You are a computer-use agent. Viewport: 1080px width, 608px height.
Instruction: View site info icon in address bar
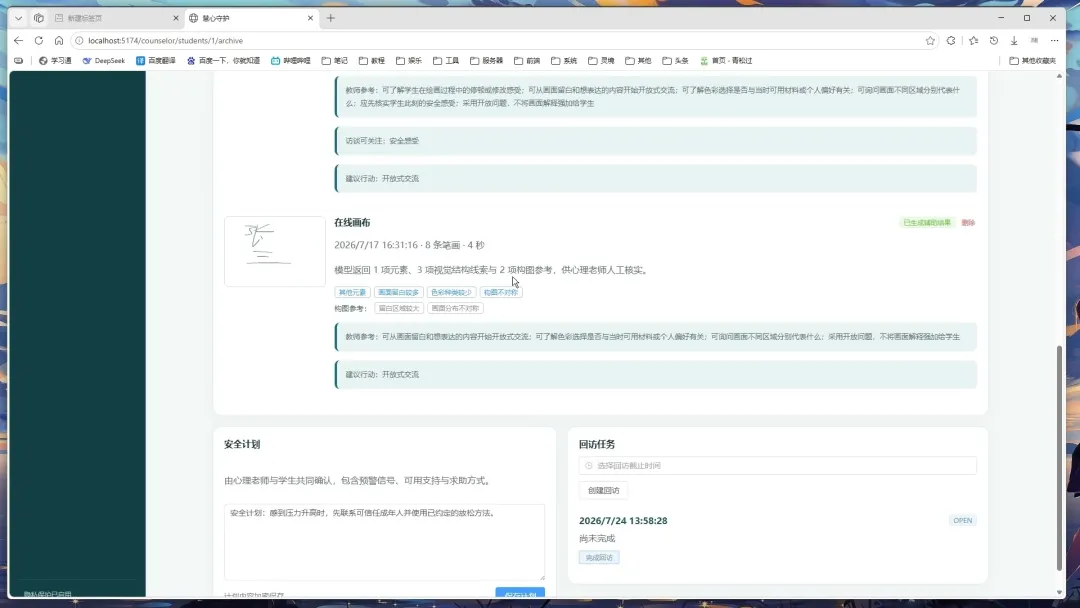click(79, 41)
